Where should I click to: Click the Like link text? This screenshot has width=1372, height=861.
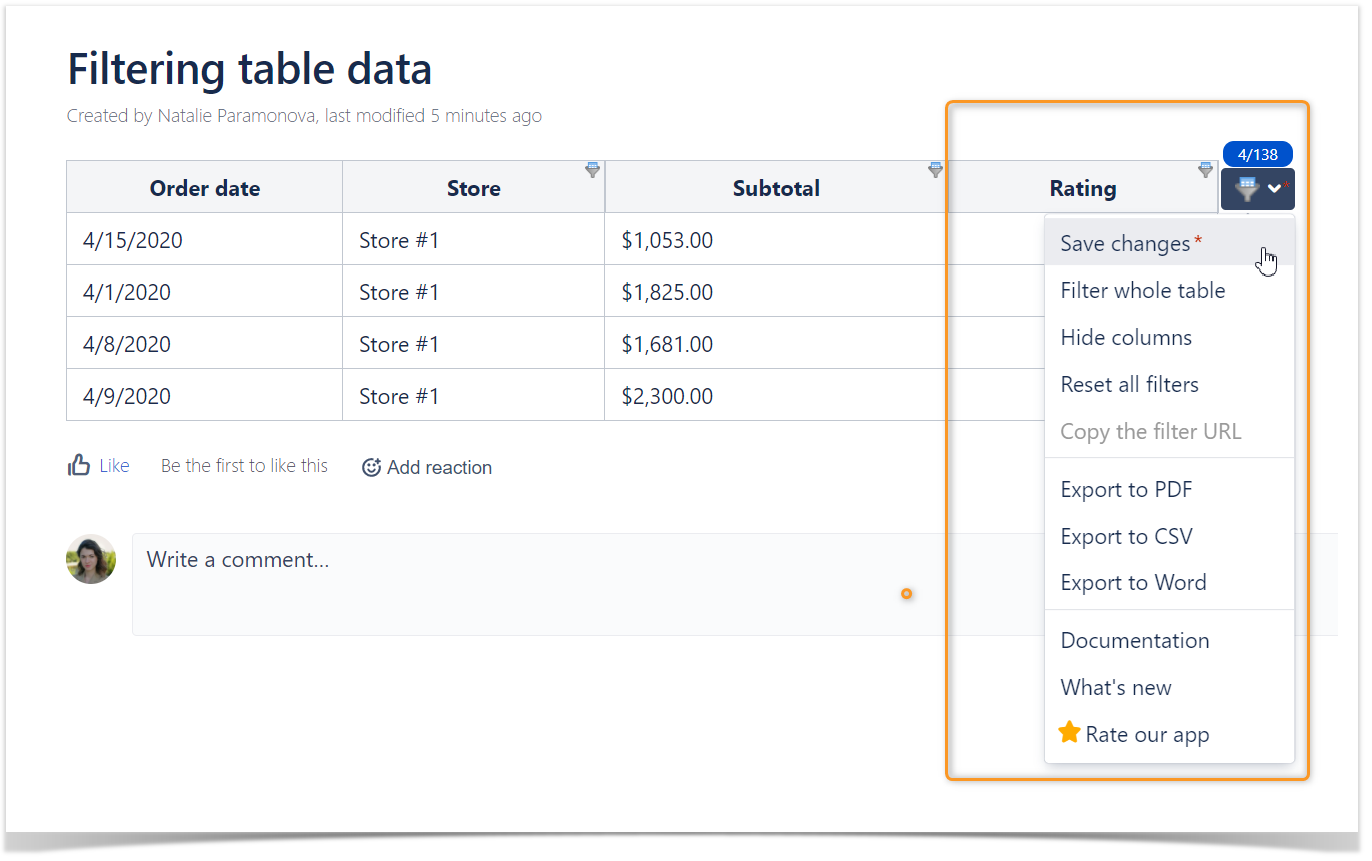click(114, 466)
